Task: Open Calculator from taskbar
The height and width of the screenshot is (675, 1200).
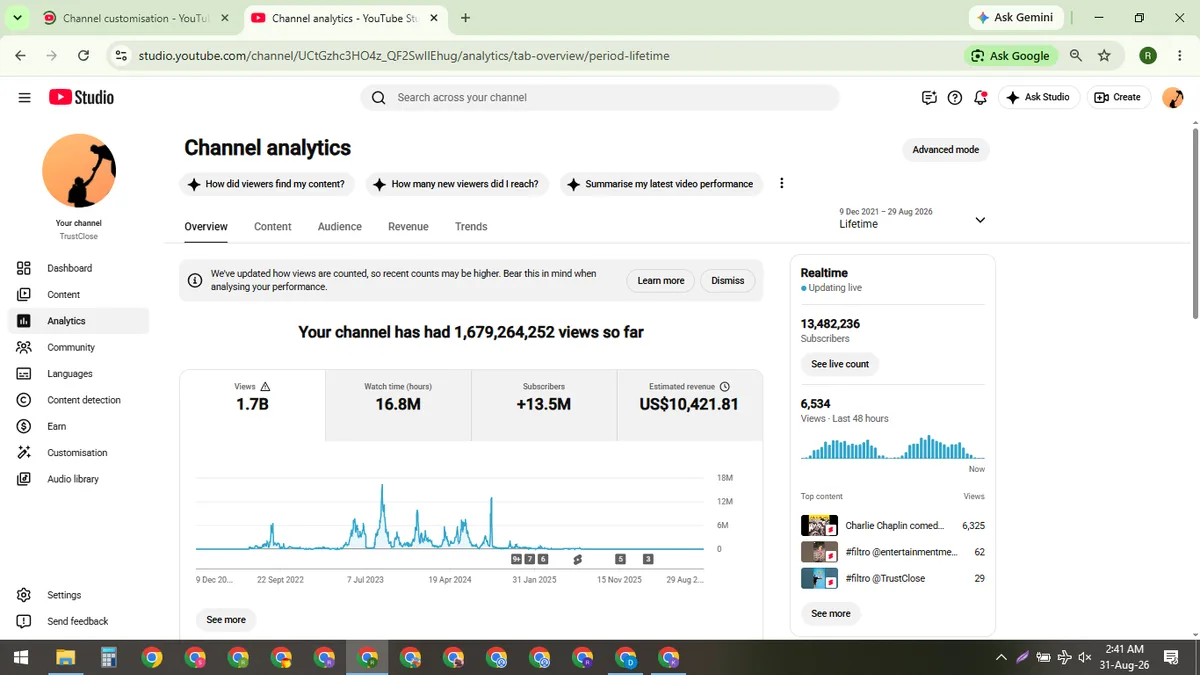Action: 109,657
